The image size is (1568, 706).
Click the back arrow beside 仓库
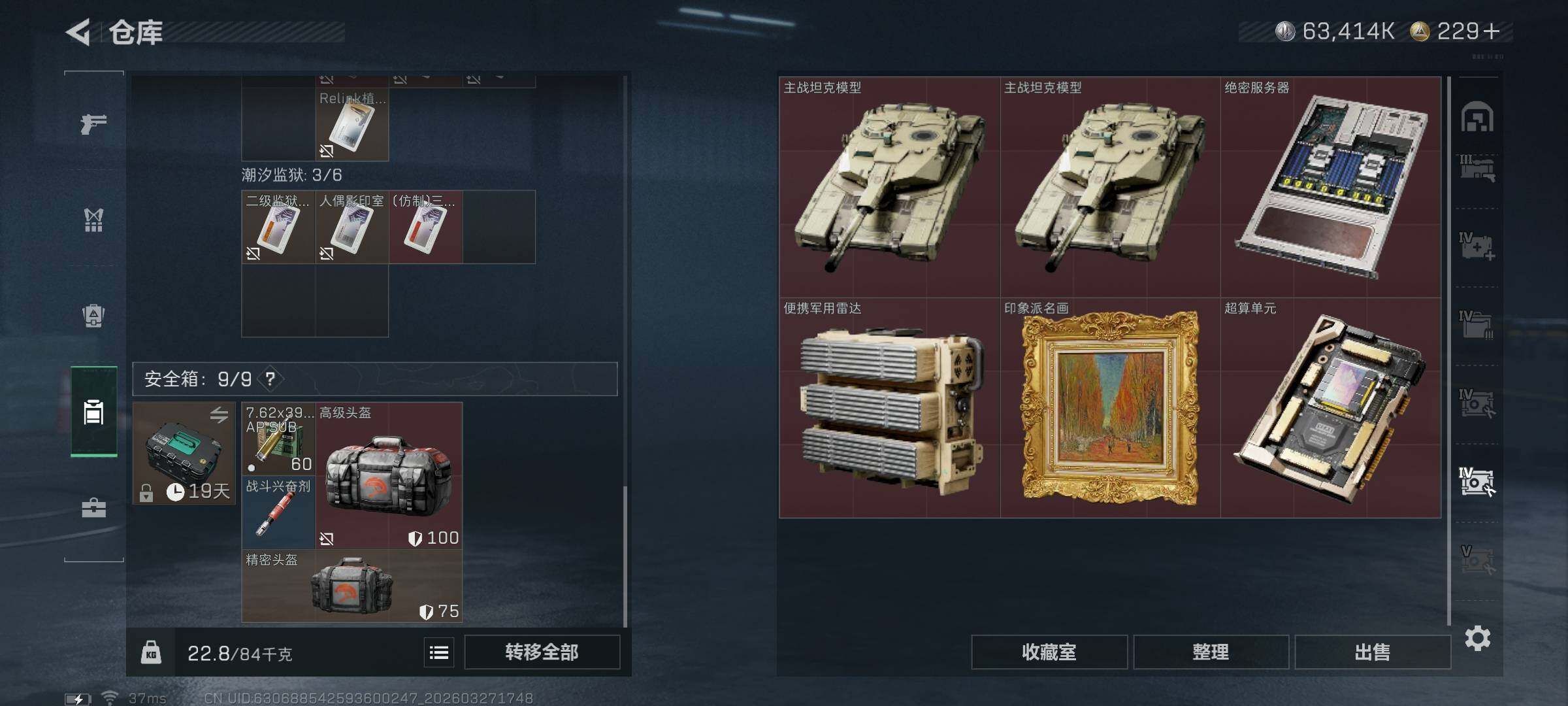(x=78, y=32)
